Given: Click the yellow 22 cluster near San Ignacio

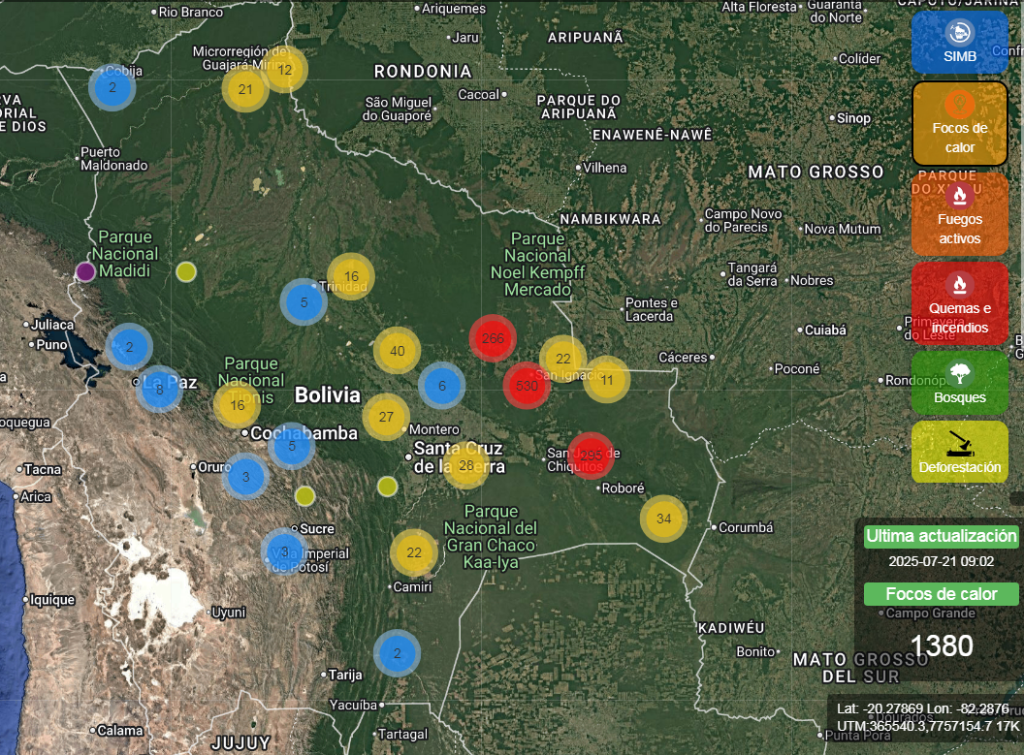Looking at the screenshot, I should 563,359.
